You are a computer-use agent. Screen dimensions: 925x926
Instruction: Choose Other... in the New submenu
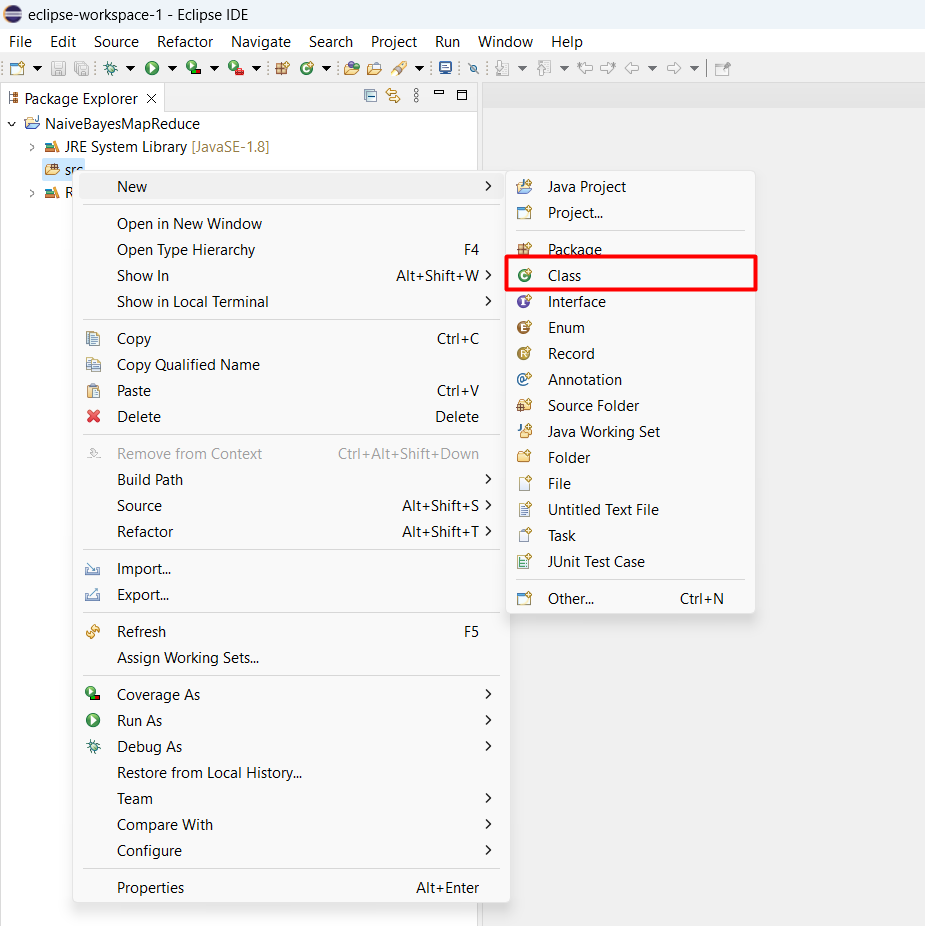[x=570, y=598]
